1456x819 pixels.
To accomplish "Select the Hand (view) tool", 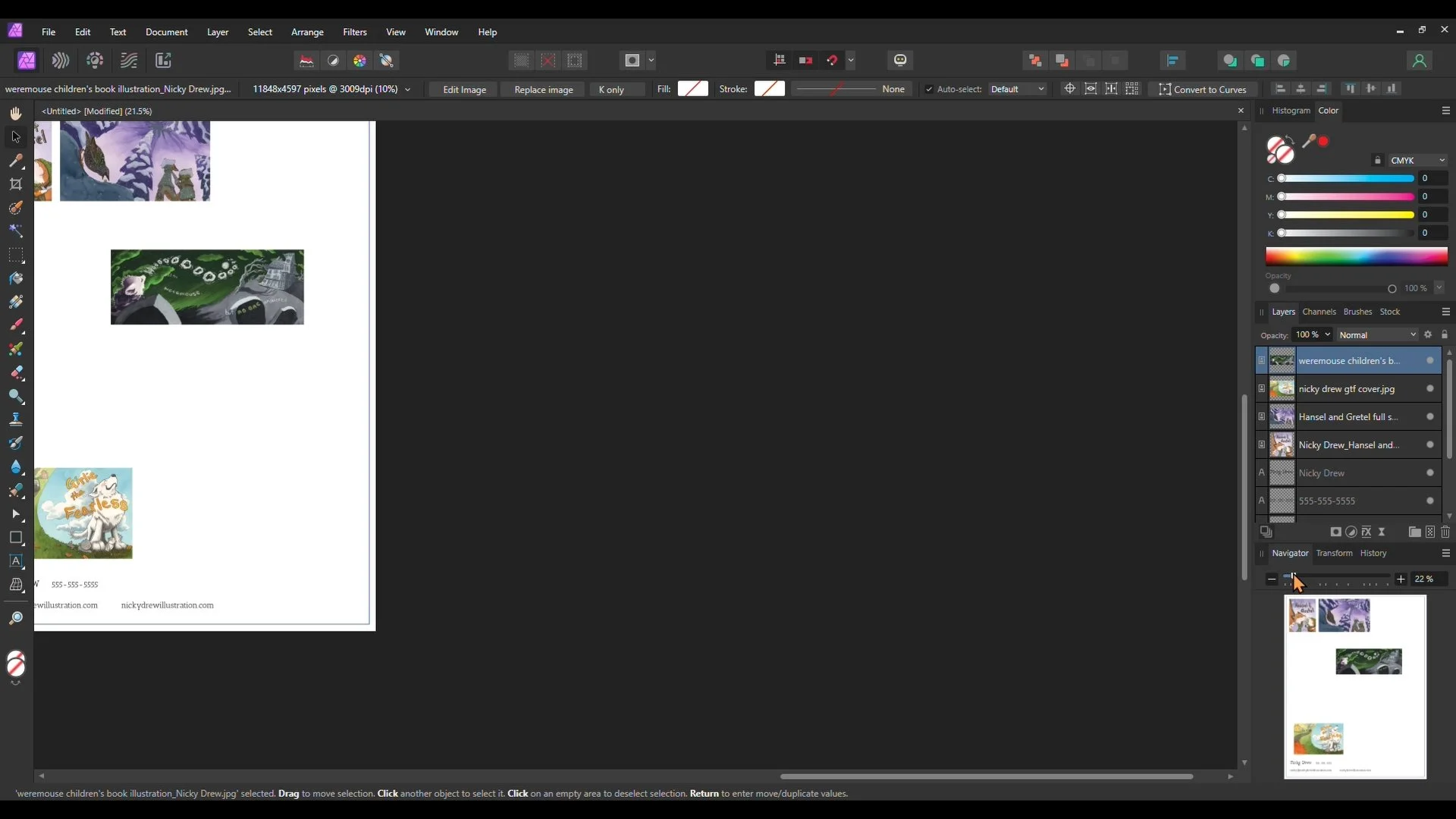I will (16, 114).
